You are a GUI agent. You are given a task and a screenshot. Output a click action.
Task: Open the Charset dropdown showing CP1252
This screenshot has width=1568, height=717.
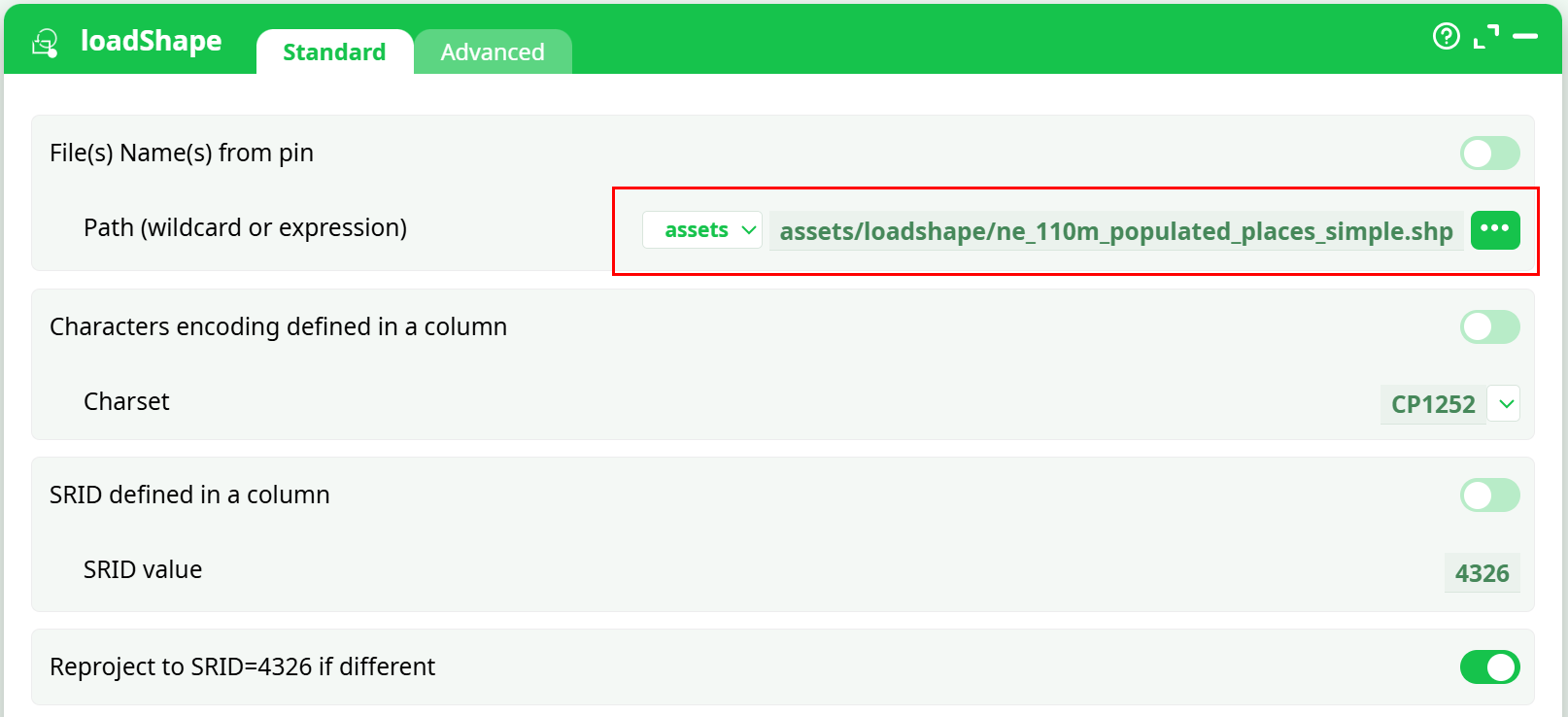pos(1504,404)
